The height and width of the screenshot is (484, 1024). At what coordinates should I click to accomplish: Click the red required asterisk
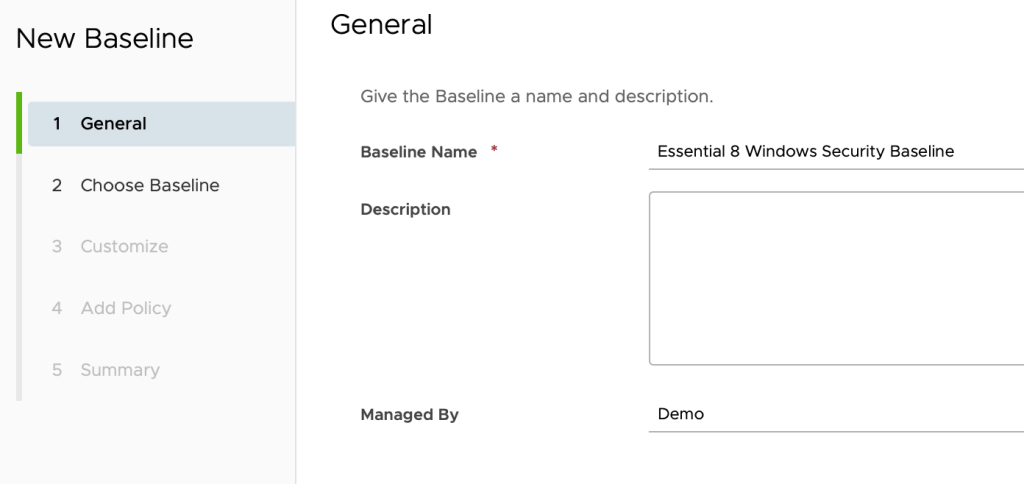[493, 151]
